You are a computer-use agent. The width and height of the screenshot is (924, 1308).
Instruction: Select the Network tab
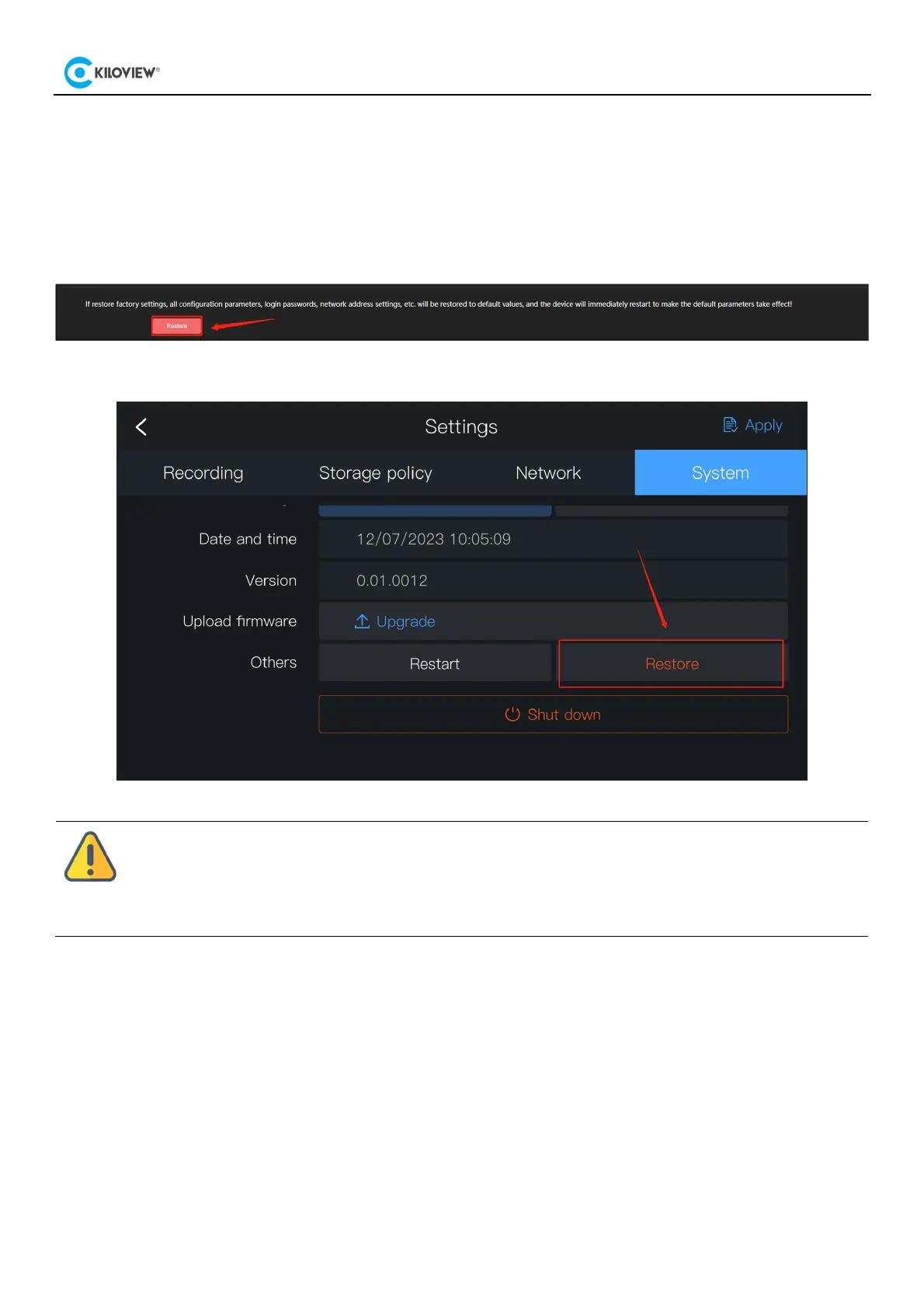[548, 473]
